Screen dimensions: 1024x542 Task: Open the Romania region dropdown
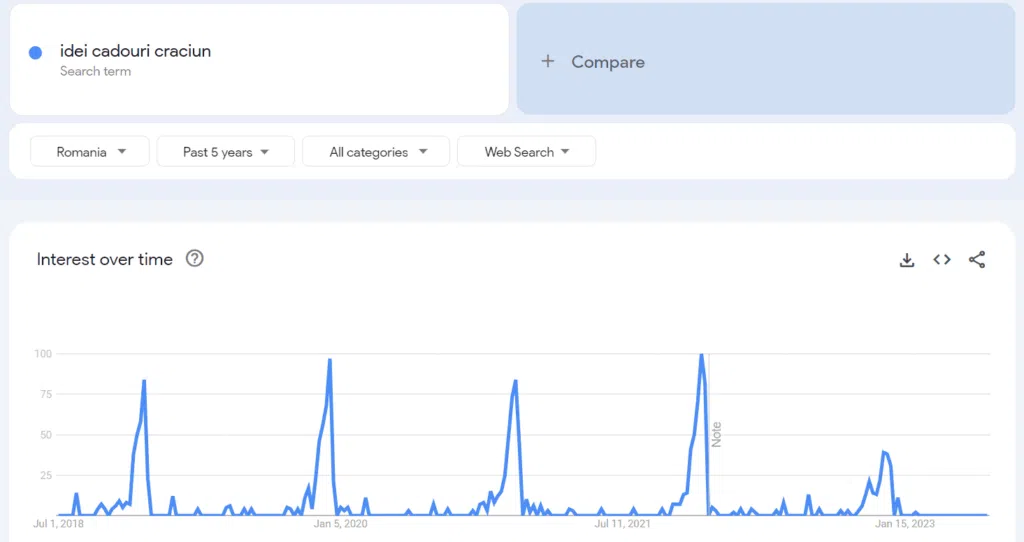coord(90,151)
